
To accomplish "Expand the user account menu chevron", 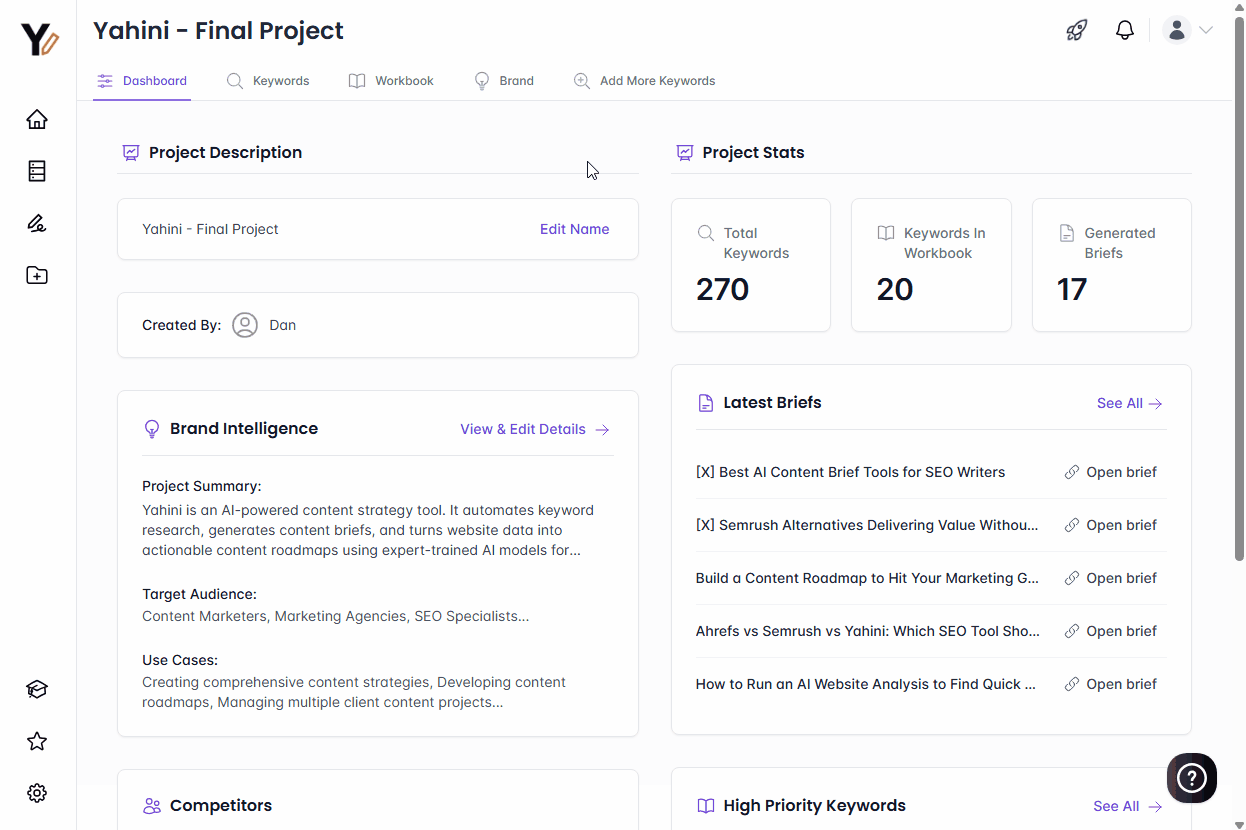I will [x=1205, y=30].
